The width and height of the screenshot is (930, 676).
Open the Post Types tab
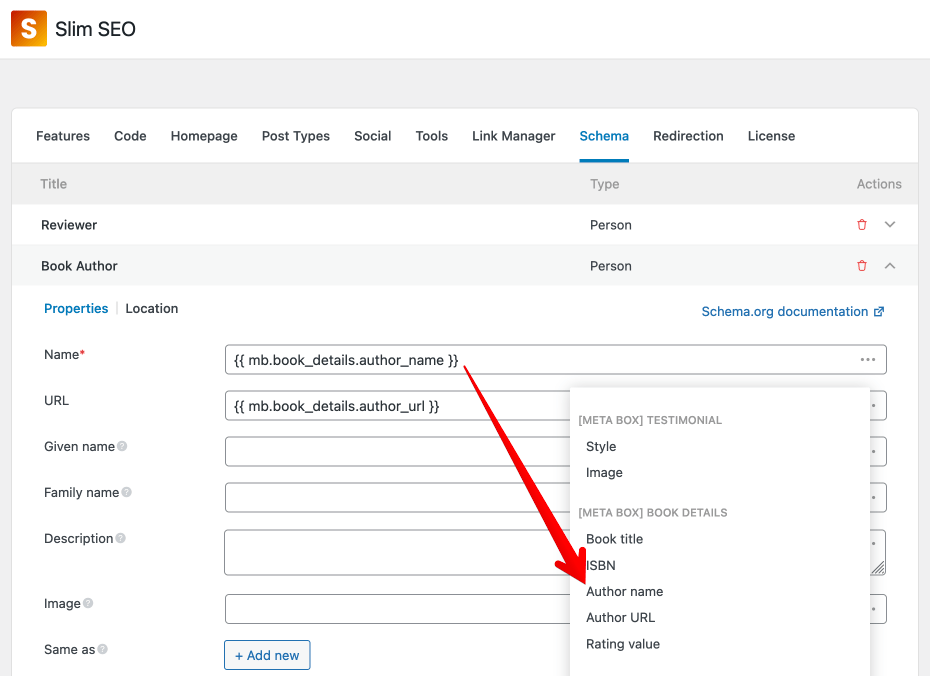pos(296,136)
